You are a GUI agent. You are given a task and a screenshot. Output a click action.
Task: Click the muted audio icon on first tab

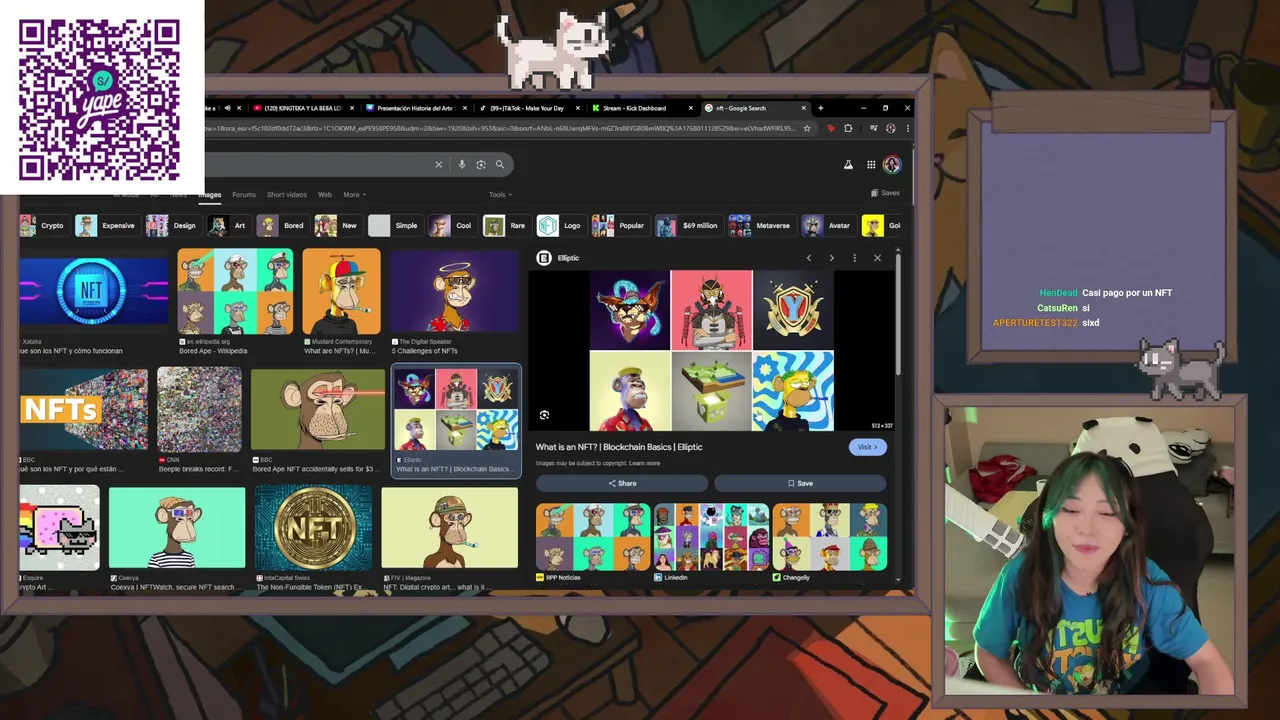point(227,108)
